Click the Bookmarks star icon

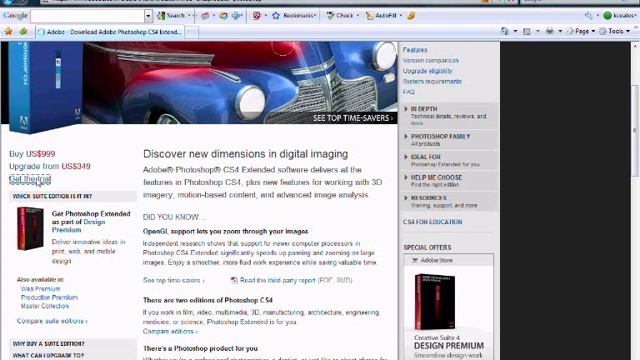tap(276, 16)
